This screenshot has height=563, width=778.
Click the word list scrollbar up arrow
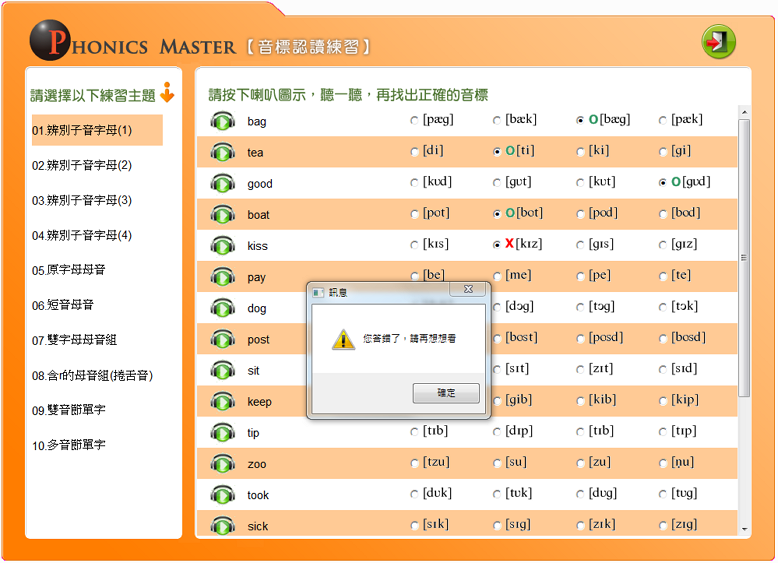[x=744, y=112]
